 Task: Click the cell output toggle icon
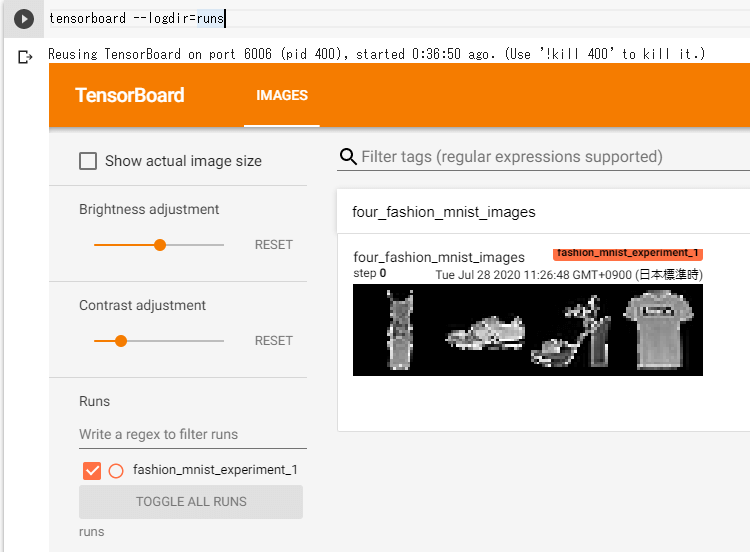click(x=25, y=57)
